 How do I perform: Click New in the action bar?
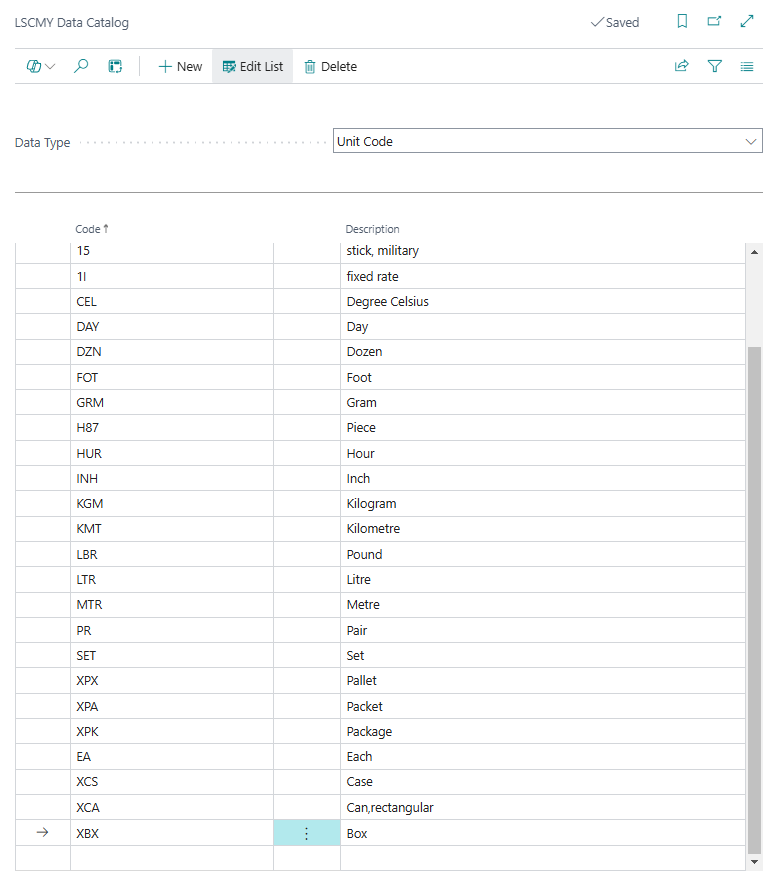click(180, 66)
